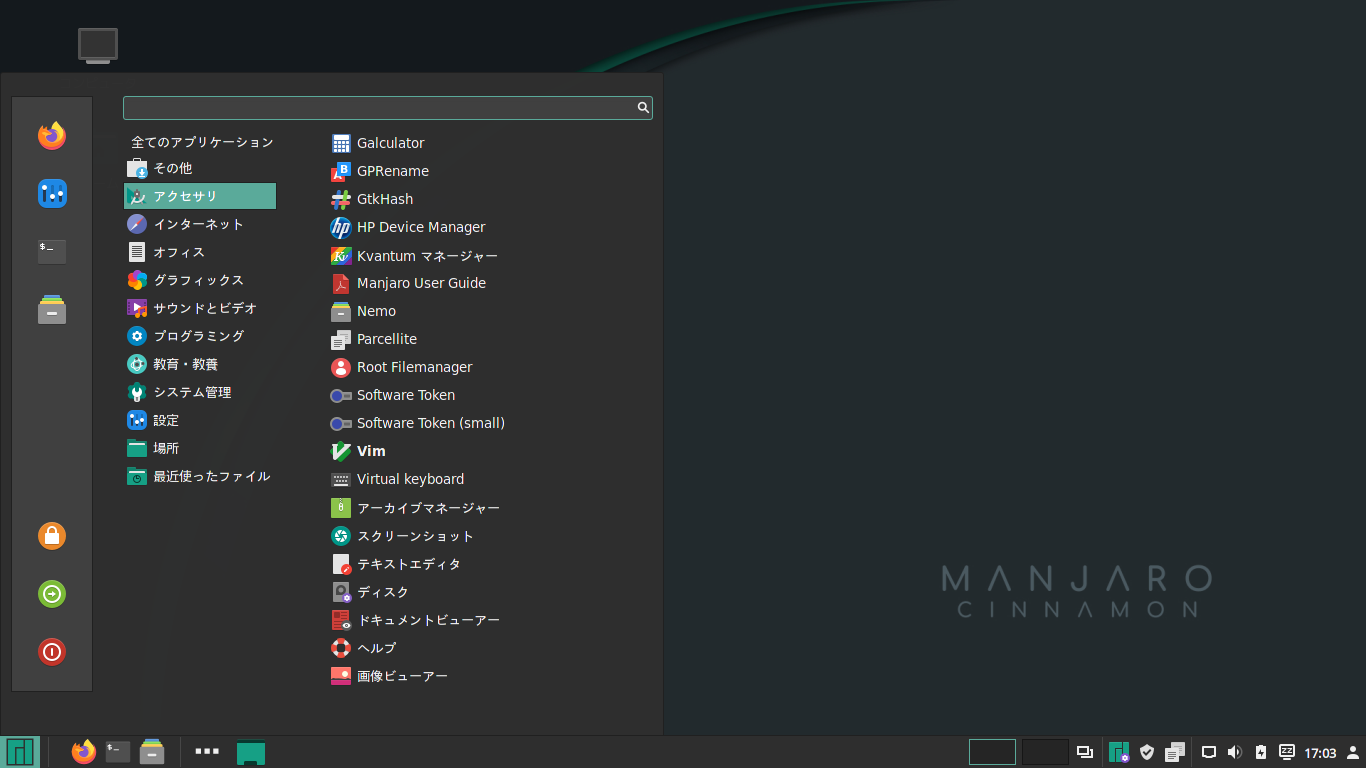Open 場所 places category
Screen dimensions: 1366x768
[x=200, y=448]
